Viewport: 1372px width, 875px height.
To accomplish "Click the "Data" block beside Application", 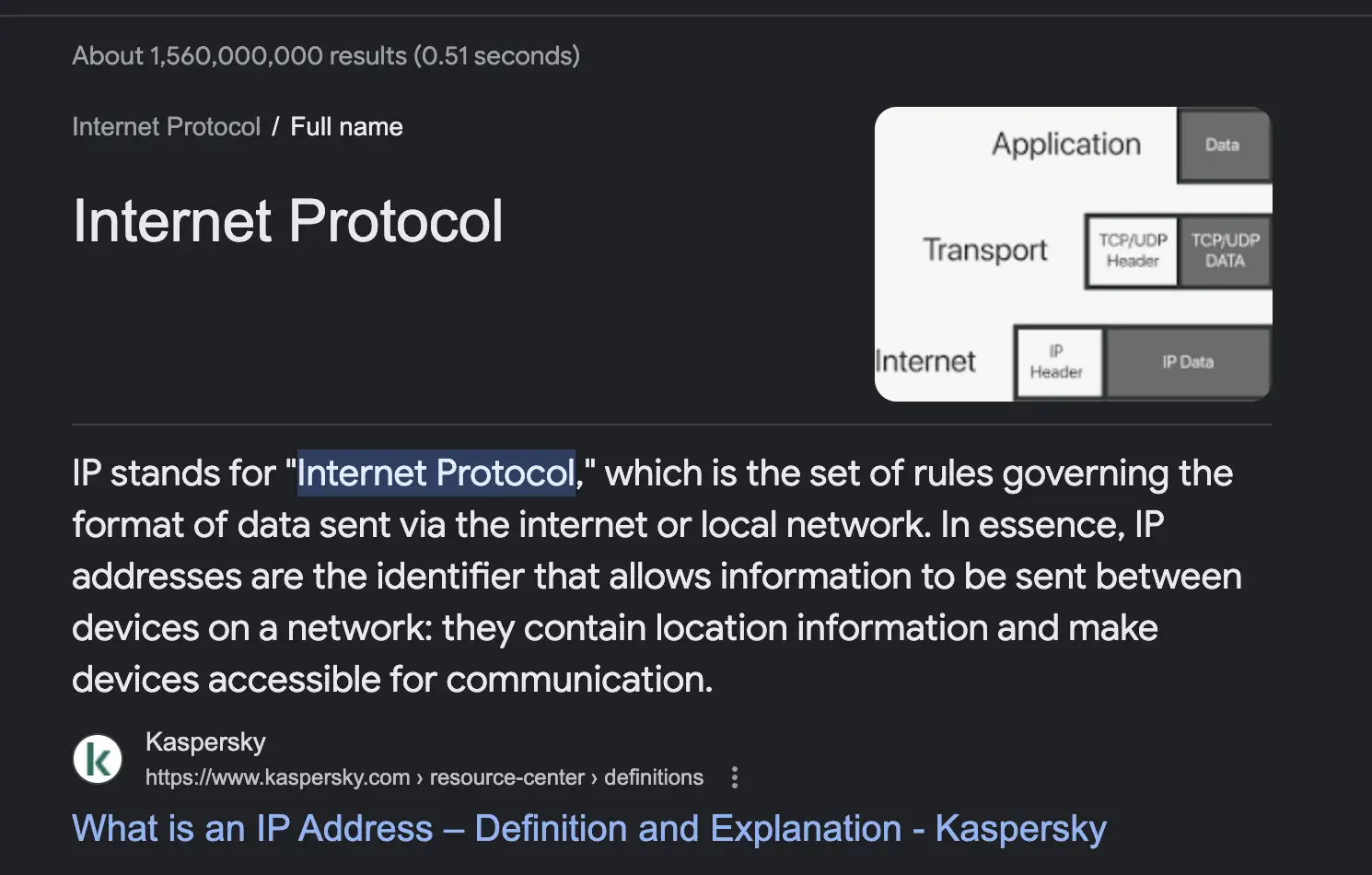I will point(1222,145).
